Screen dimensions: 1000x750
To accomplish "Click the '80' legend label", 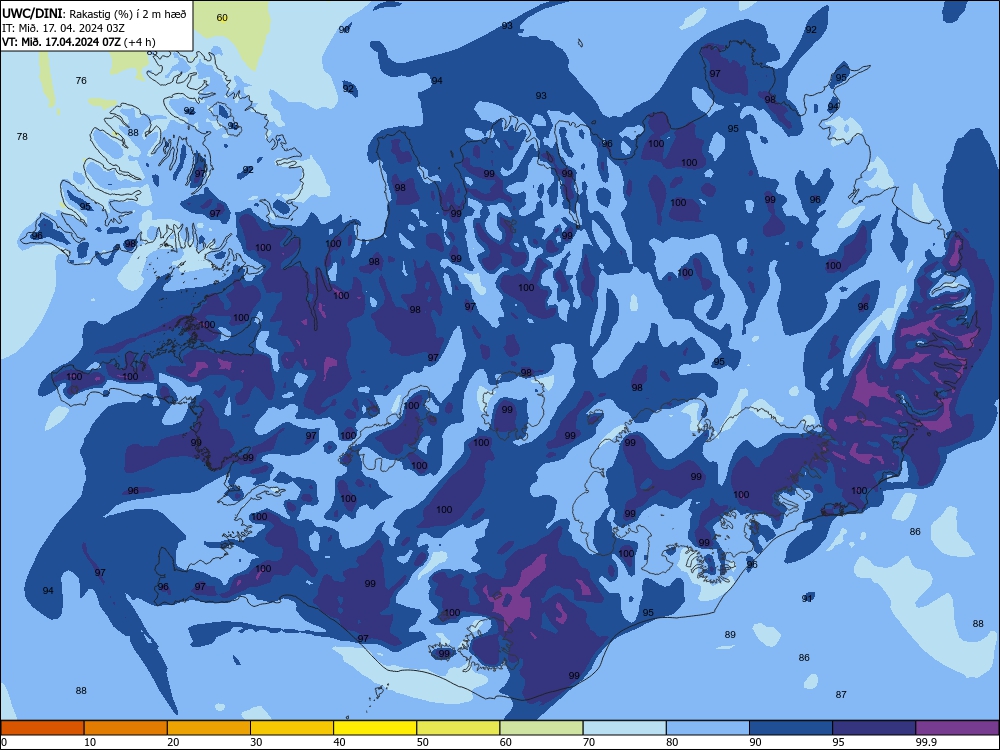I will 672,742.
